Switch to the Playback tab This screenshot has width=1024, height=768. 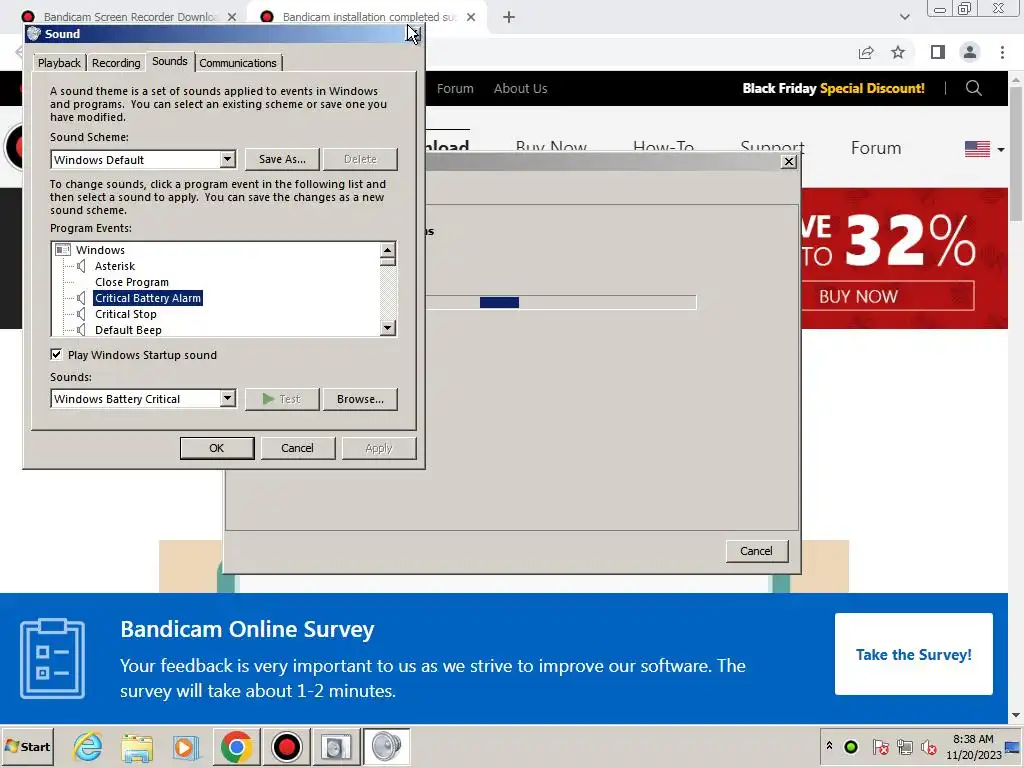(x=59, y=63)
